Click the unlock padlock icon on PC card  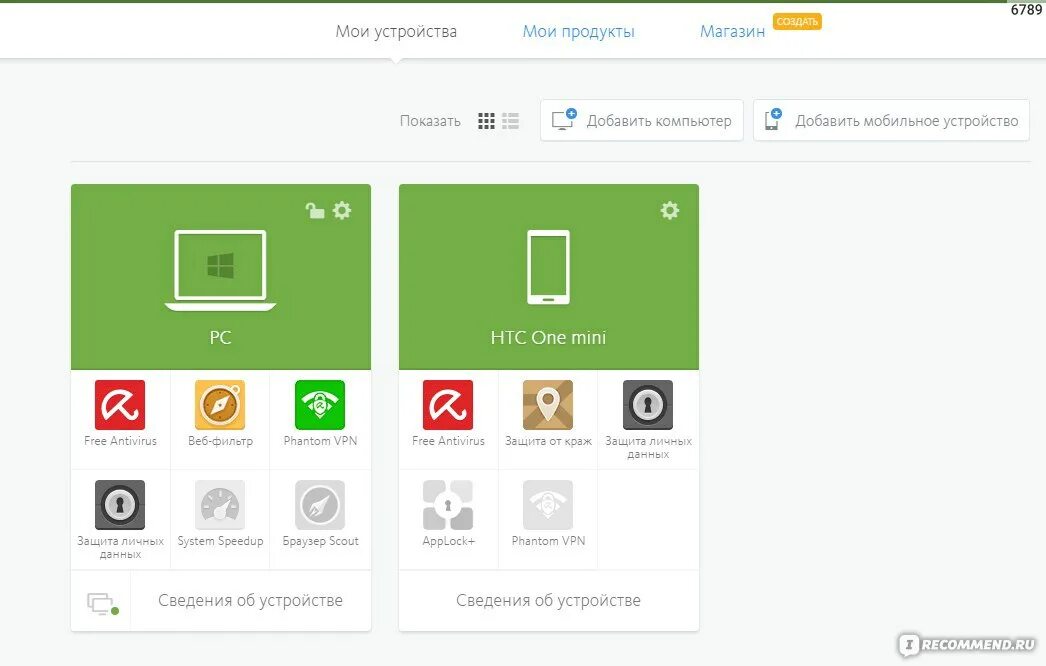[x=315, y=211]
